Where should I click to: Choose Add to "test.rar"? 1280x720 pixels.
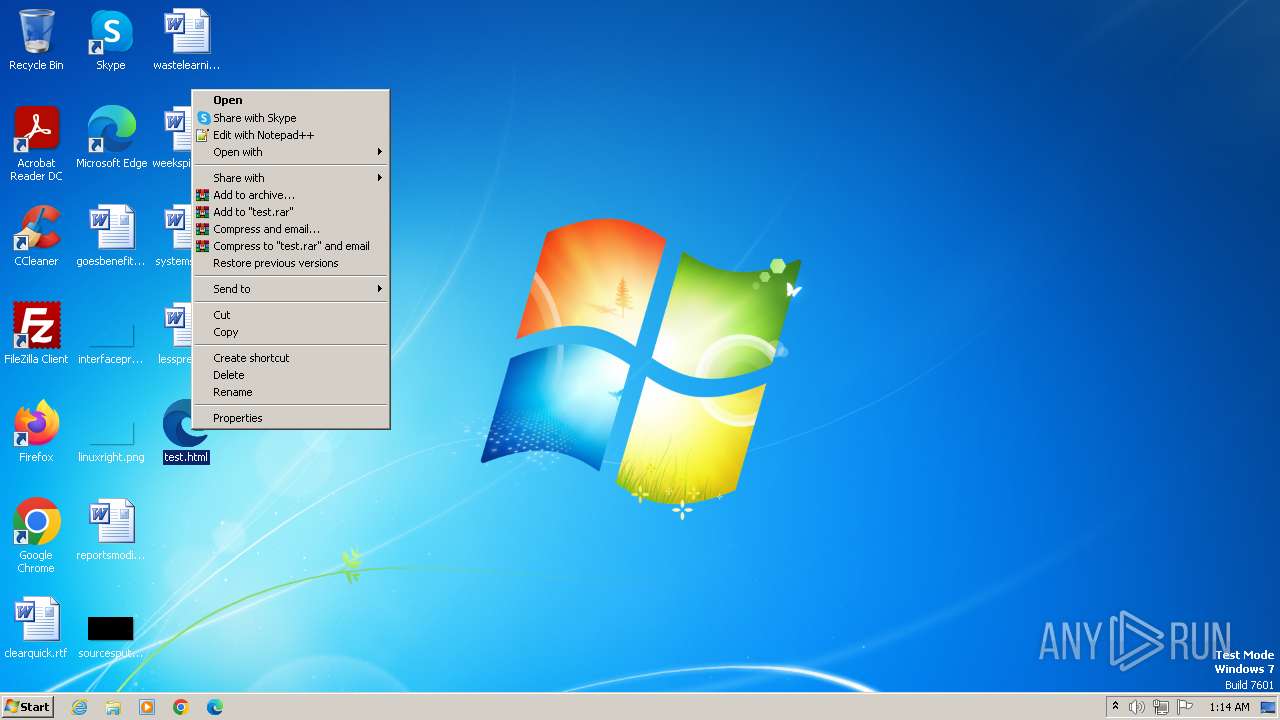[291, 212]
